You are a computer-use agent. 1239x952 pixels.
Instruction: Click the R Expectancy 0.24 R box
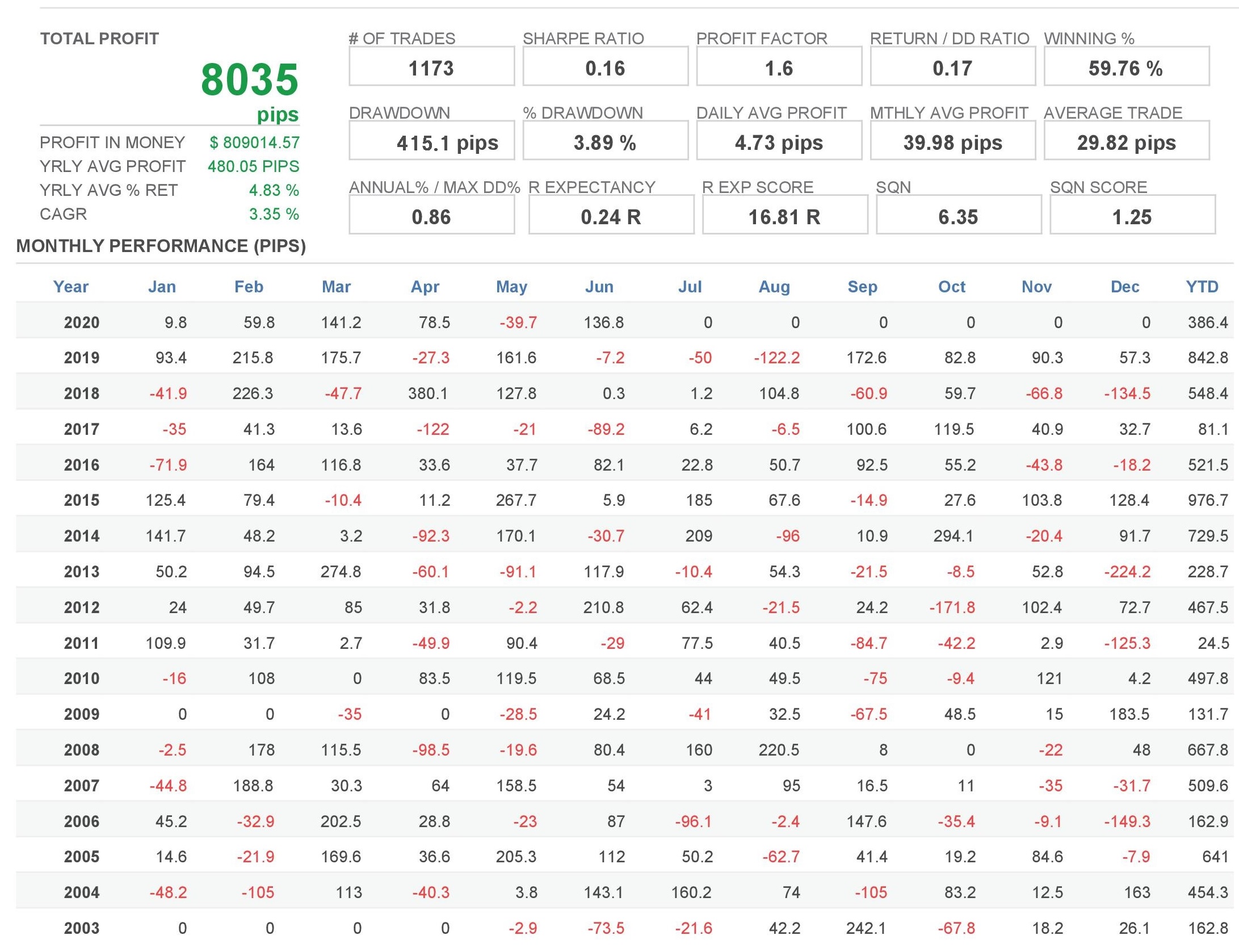click(611, 216)
